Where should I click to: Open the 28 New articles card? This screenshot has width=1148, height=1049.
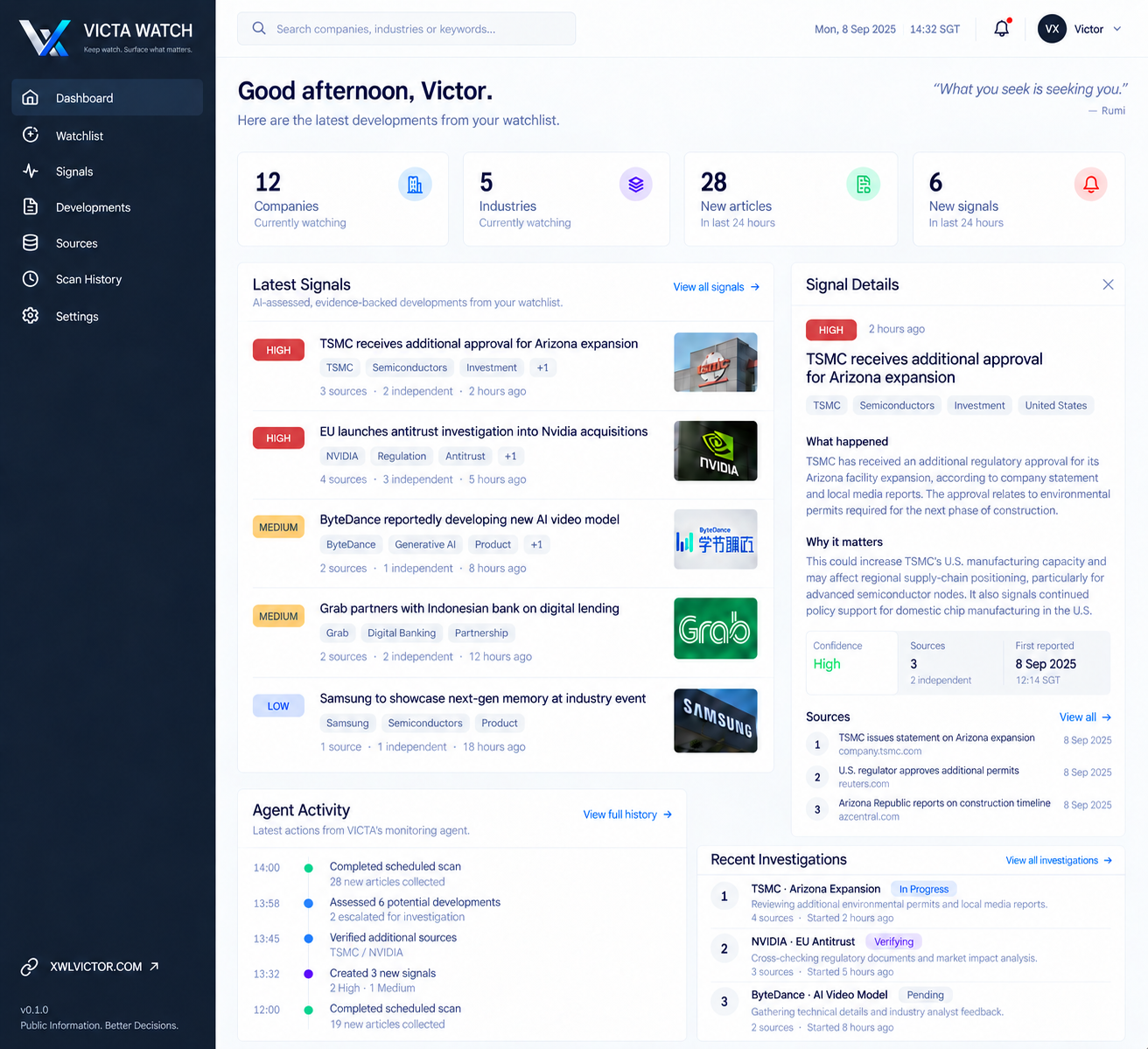[791, 199]
